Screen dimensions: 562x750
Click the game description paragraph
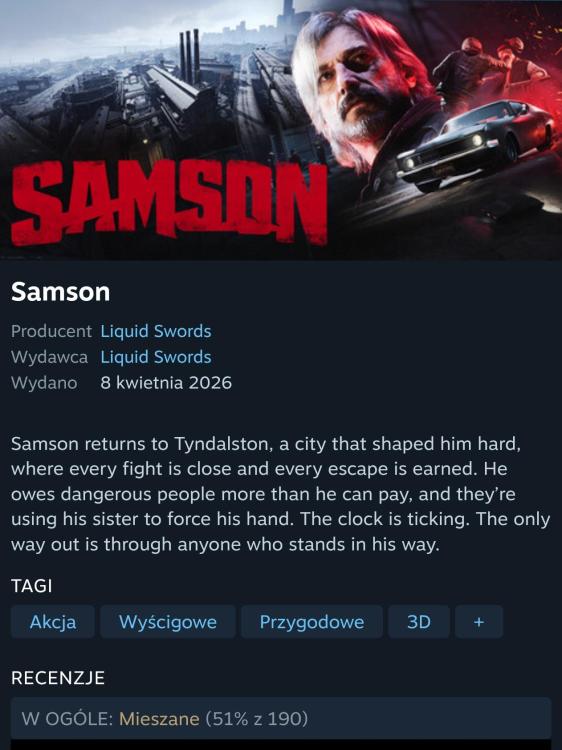pyautogui.click(x=281, y=494)
